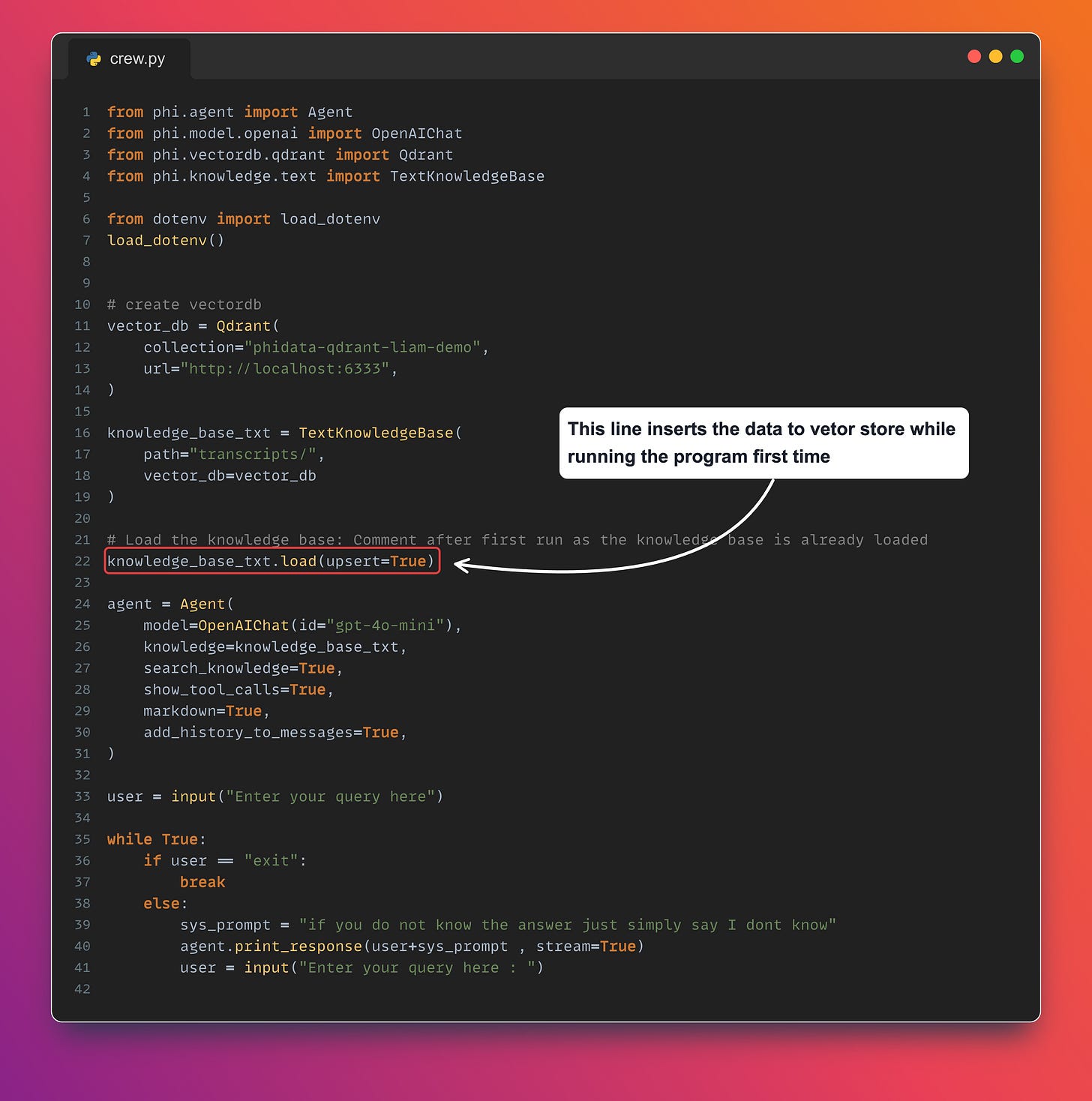The height and width of the screenshot is (1101, 1092).
Task: Click 'knowledge=knowledge_base_txt,' on line 26
Action: click(x=275, y=646)
